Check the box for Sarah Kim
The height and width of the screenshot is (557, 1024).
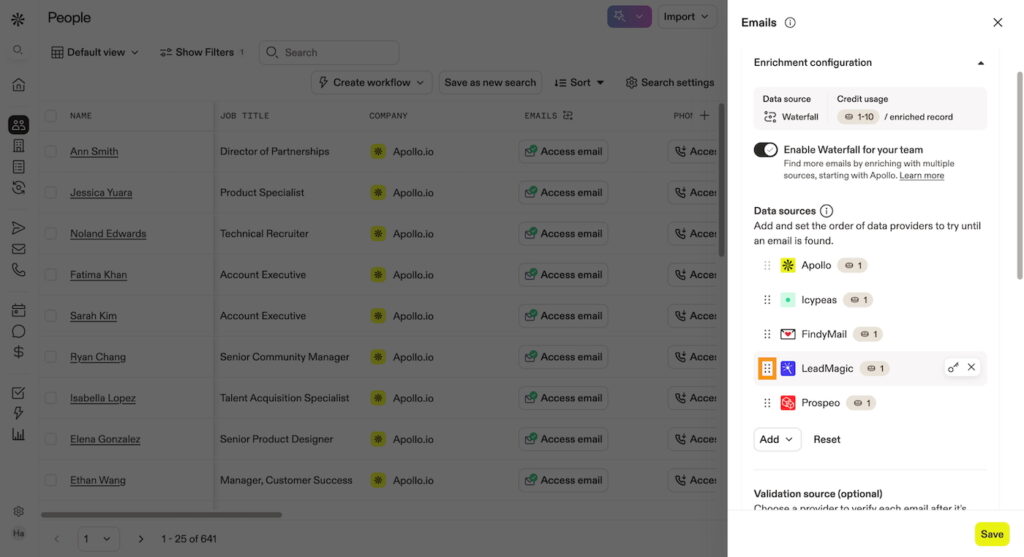point(50,316)
